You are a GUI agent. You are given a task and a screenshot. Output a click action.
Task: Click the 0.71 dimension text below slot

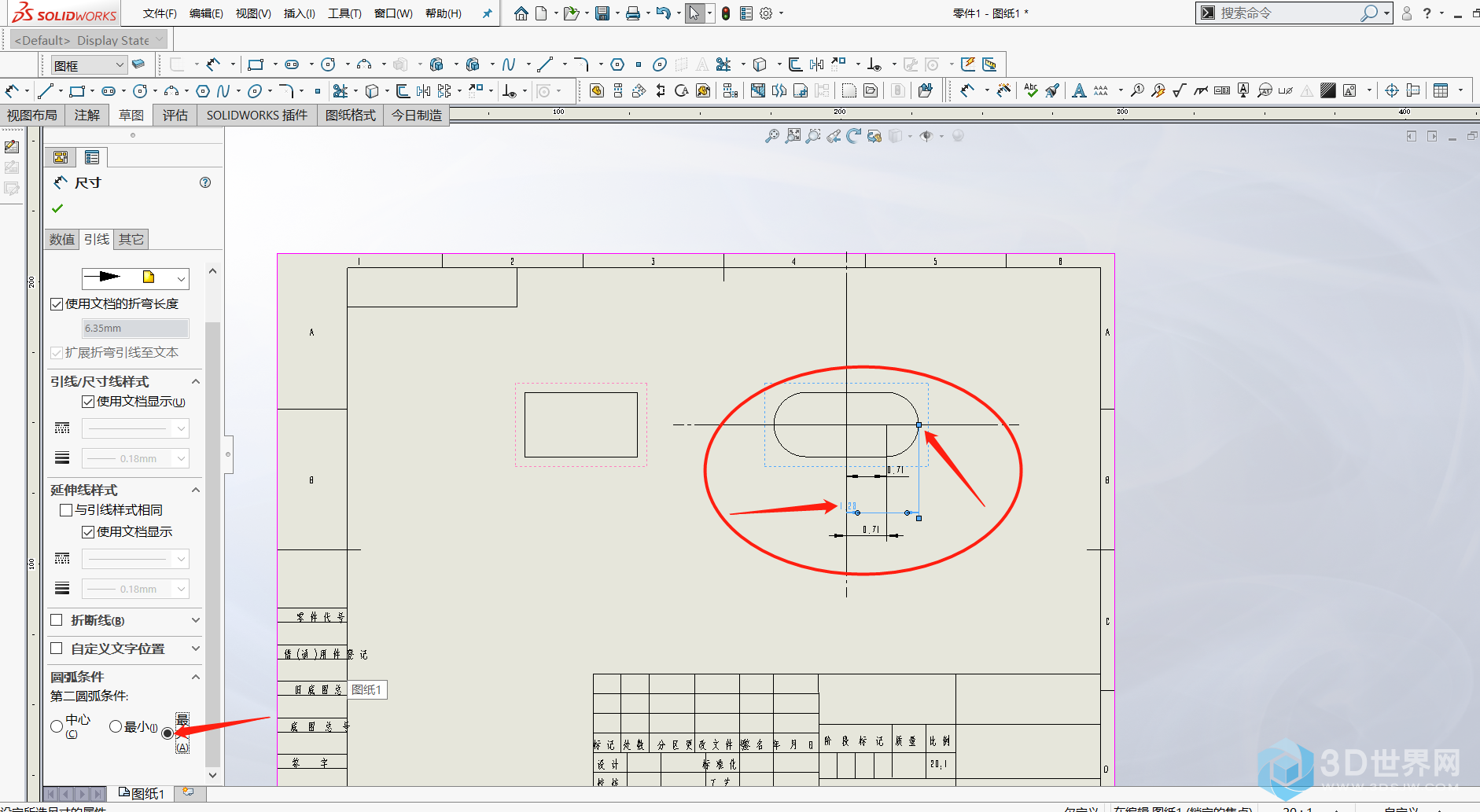(871, 530)
